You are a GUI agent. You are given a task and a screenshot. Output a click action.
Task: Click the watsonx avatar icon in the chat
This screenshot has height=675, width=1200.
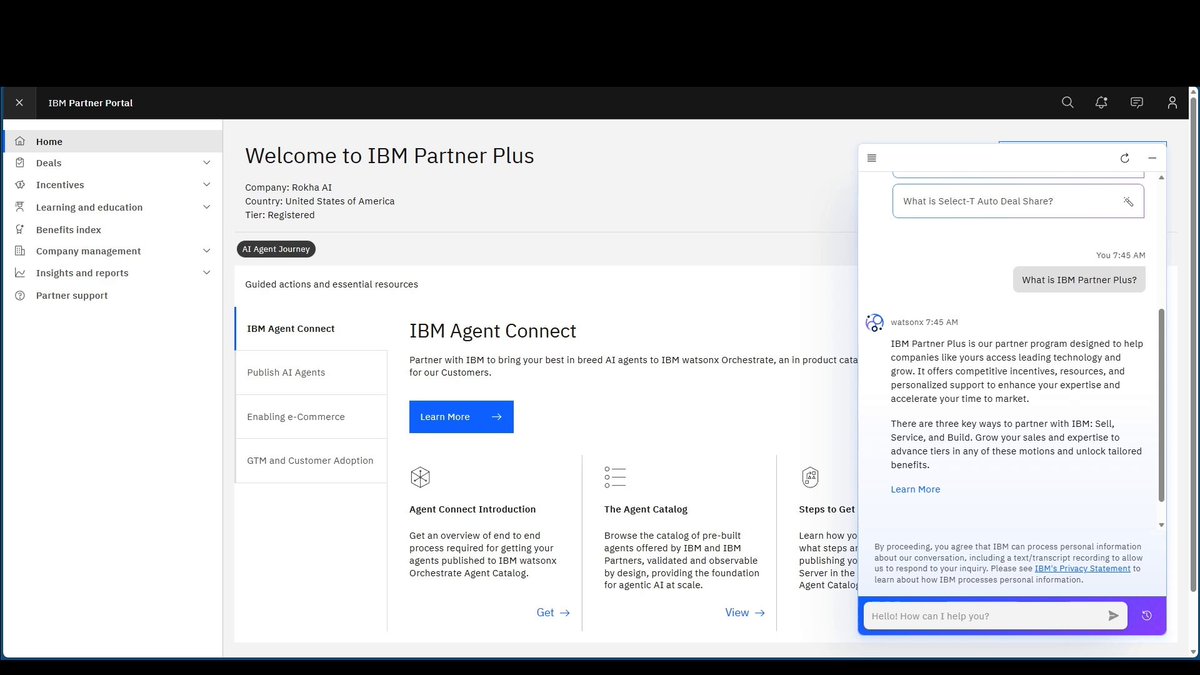click(875, 322)
